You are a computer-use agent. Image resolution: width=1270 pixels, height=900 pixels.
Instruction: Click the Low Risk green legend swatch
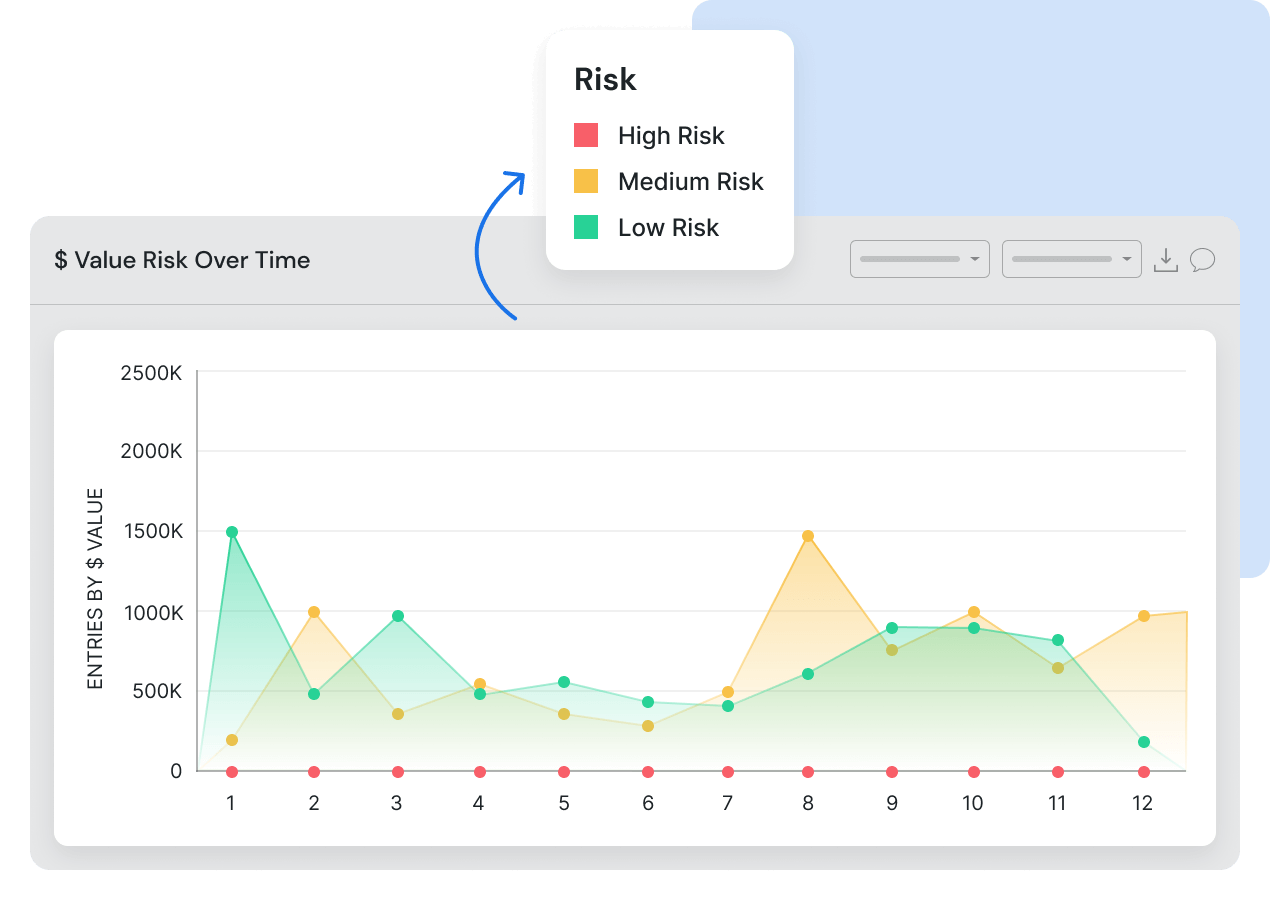click(587, 227)
